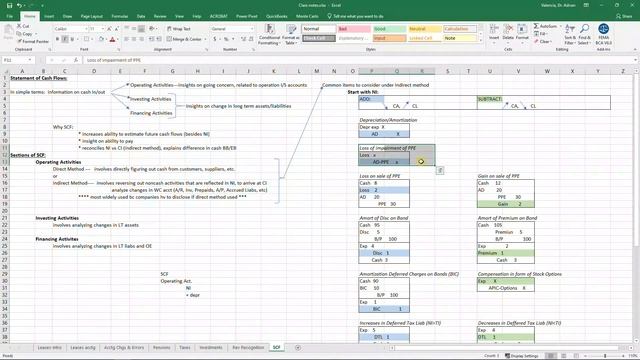This screenshot has width=640, height=360.
Task: Click Increase Indent icon
Action: pos(158,39)
